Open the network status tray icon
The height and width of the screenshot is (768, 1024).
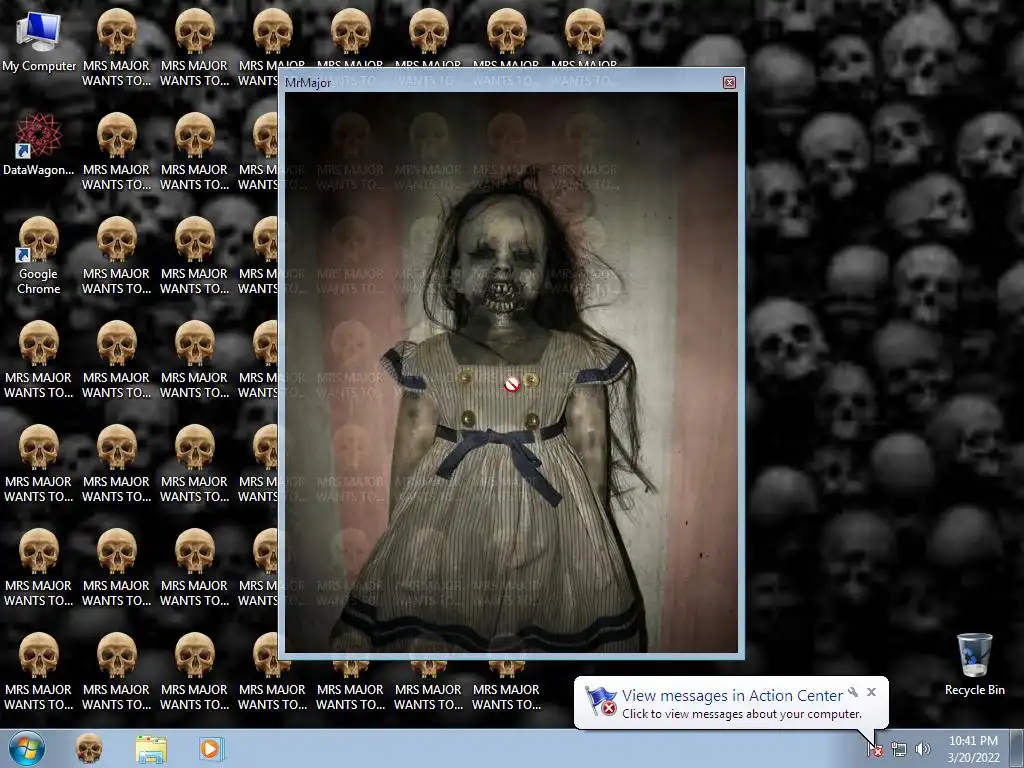899,750
